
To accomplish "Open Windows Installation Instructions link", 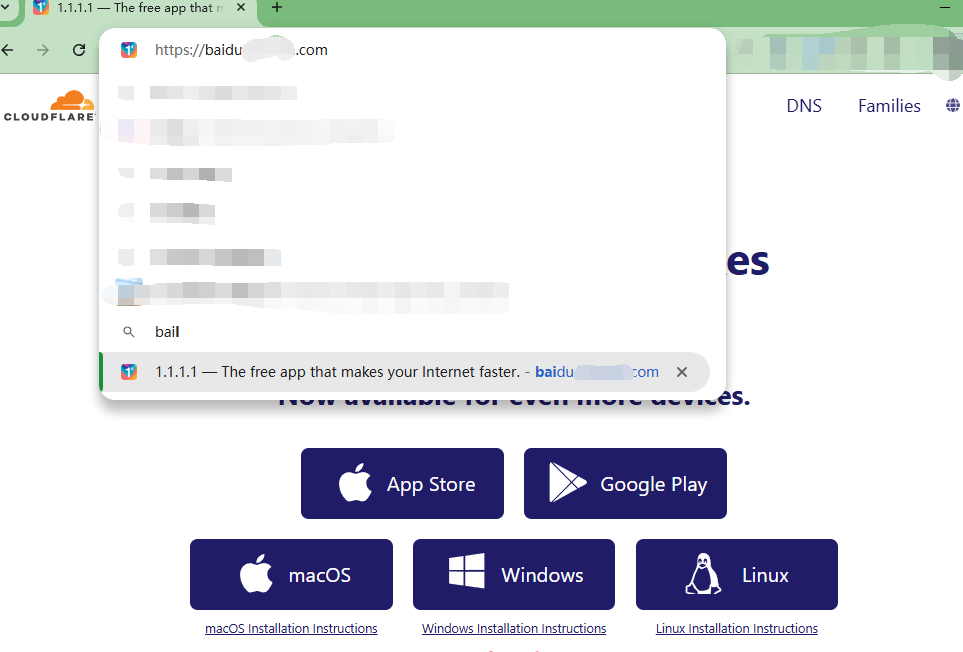I will coord(514,629).
